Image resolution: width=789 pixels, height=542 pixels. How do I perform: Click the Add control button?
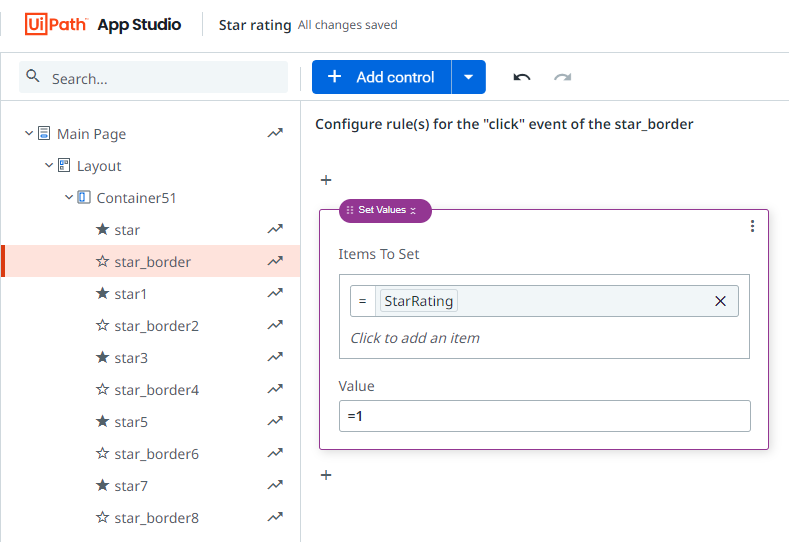381,77
